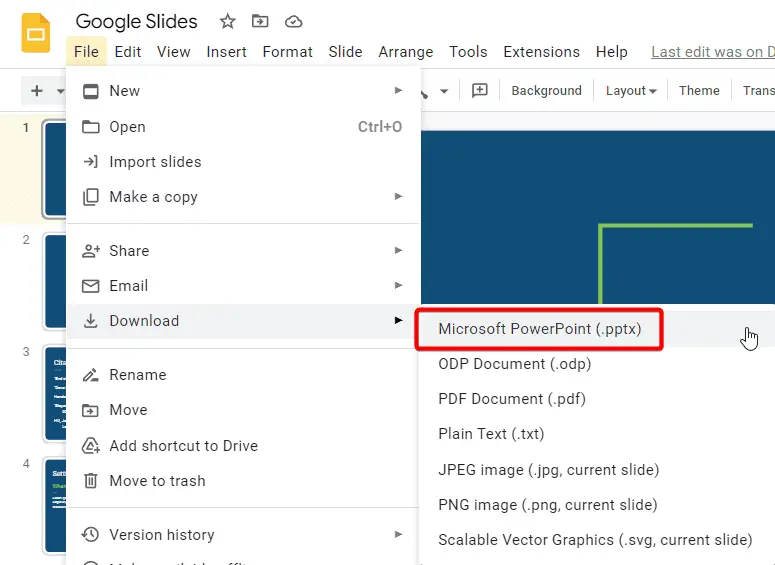
Task: Open the Insert menu
Action: 226,51
